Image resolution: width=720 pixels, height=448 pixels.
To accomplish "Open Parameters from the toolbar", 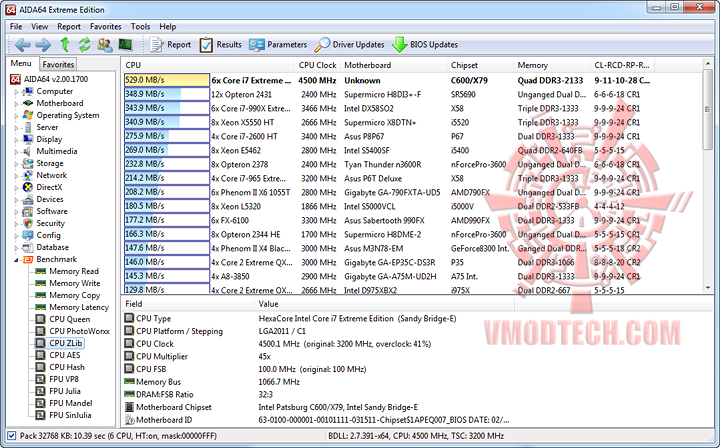I will [x=278, y=45].
